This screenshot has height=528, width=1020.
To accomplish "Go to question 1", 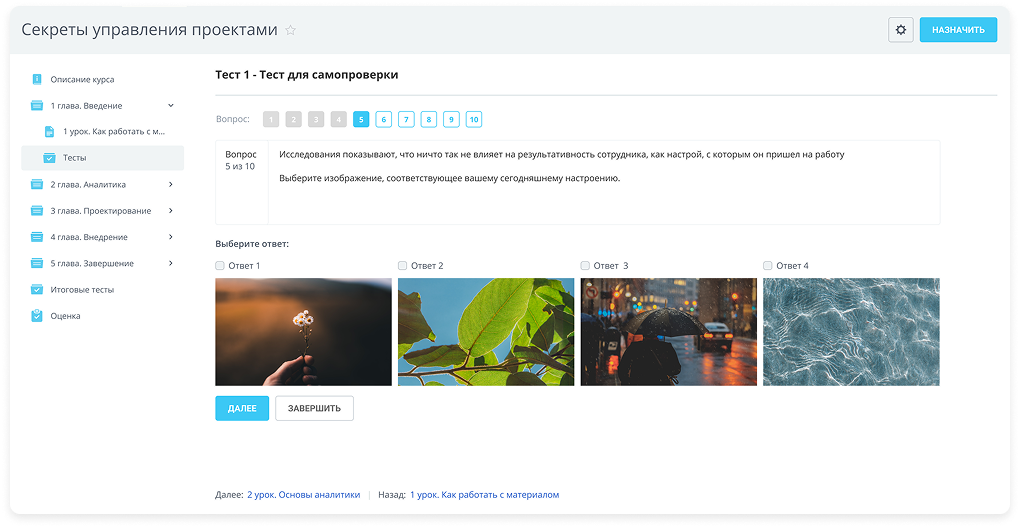I will pyautogui.click(x=271, y=119).
